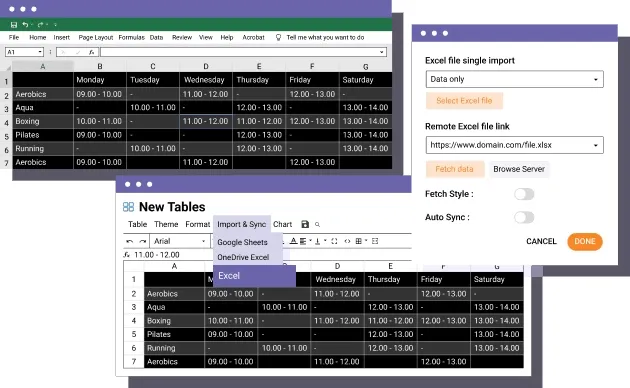Click the lightbulb Tell me icon in Excel
Image resolution: width=630 pixels, height=388 pixels.
tap(278, 37)
